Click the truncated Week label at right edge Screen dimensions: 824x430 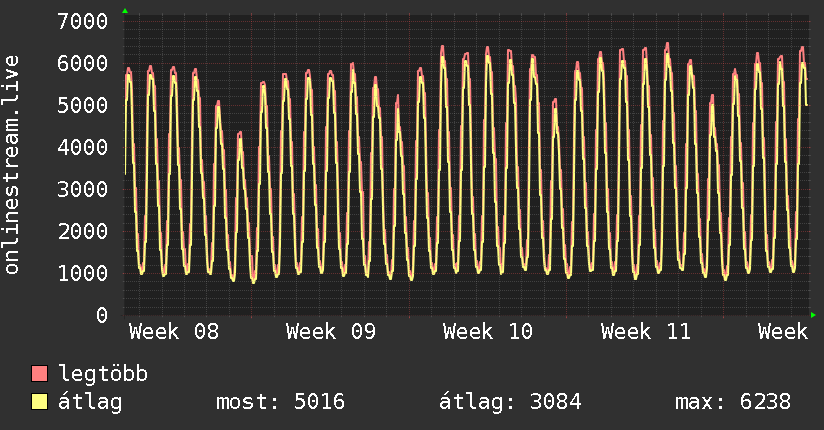[x=782, y=332]
